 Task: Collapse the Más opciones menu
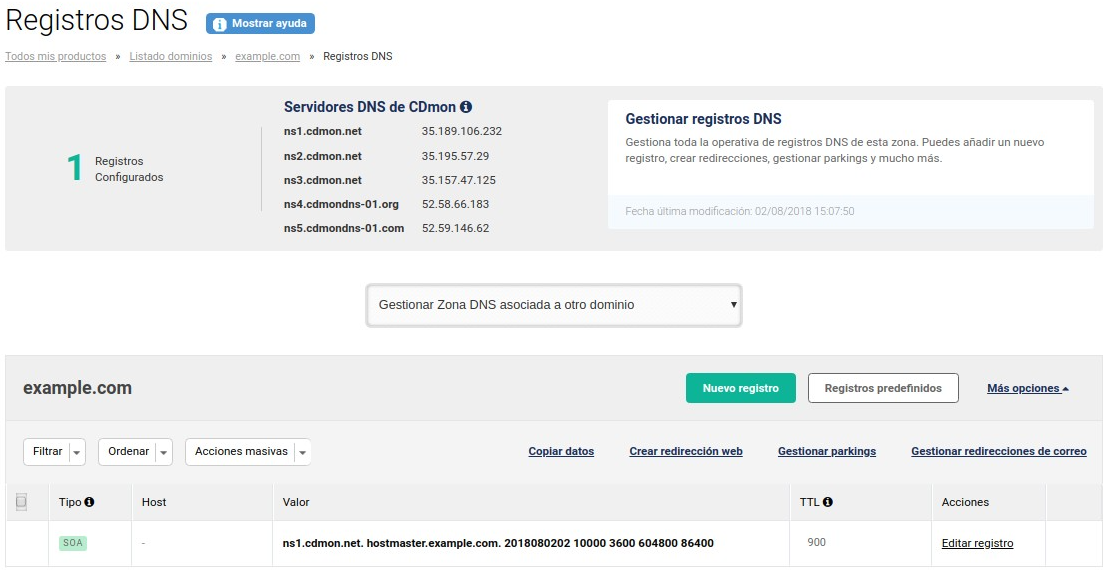(1027, 388)
